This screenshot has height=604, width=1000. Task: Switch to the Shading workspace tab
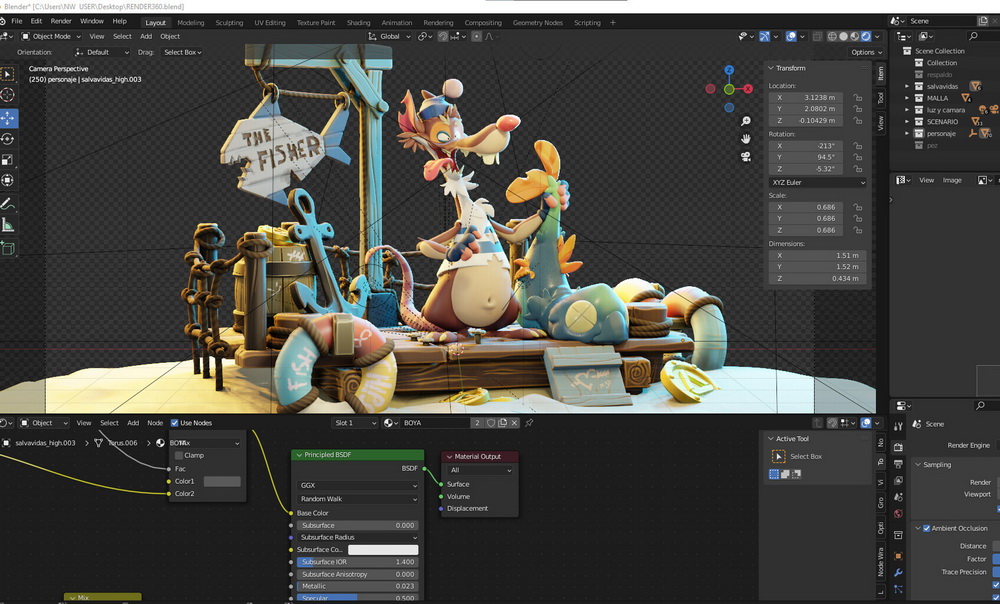(358, 22)
